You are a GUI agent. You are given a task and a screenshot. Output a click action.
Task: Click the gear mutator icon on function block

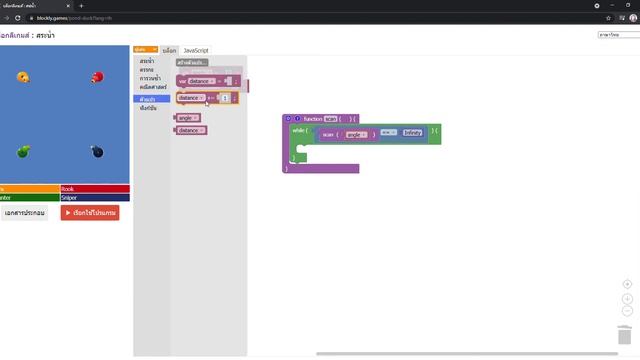tap(288, 118)
